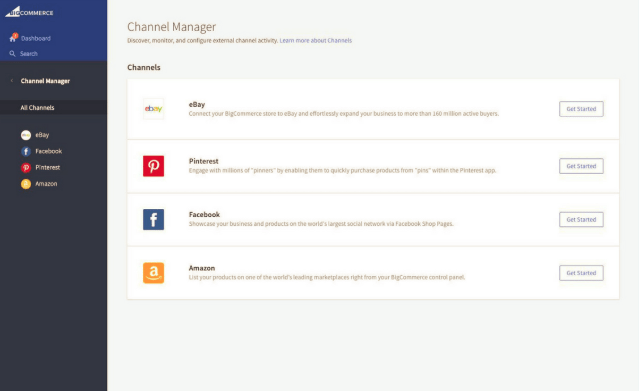The width and height of the screenshot is (639, 391).
Task: Open Search in the sidebar
Action: point(29,54)
